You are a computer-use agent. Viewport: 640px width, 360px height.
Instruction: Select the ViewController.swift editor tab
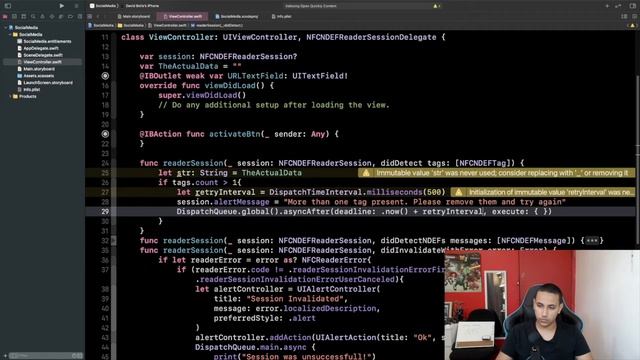[x=182, y=16]
